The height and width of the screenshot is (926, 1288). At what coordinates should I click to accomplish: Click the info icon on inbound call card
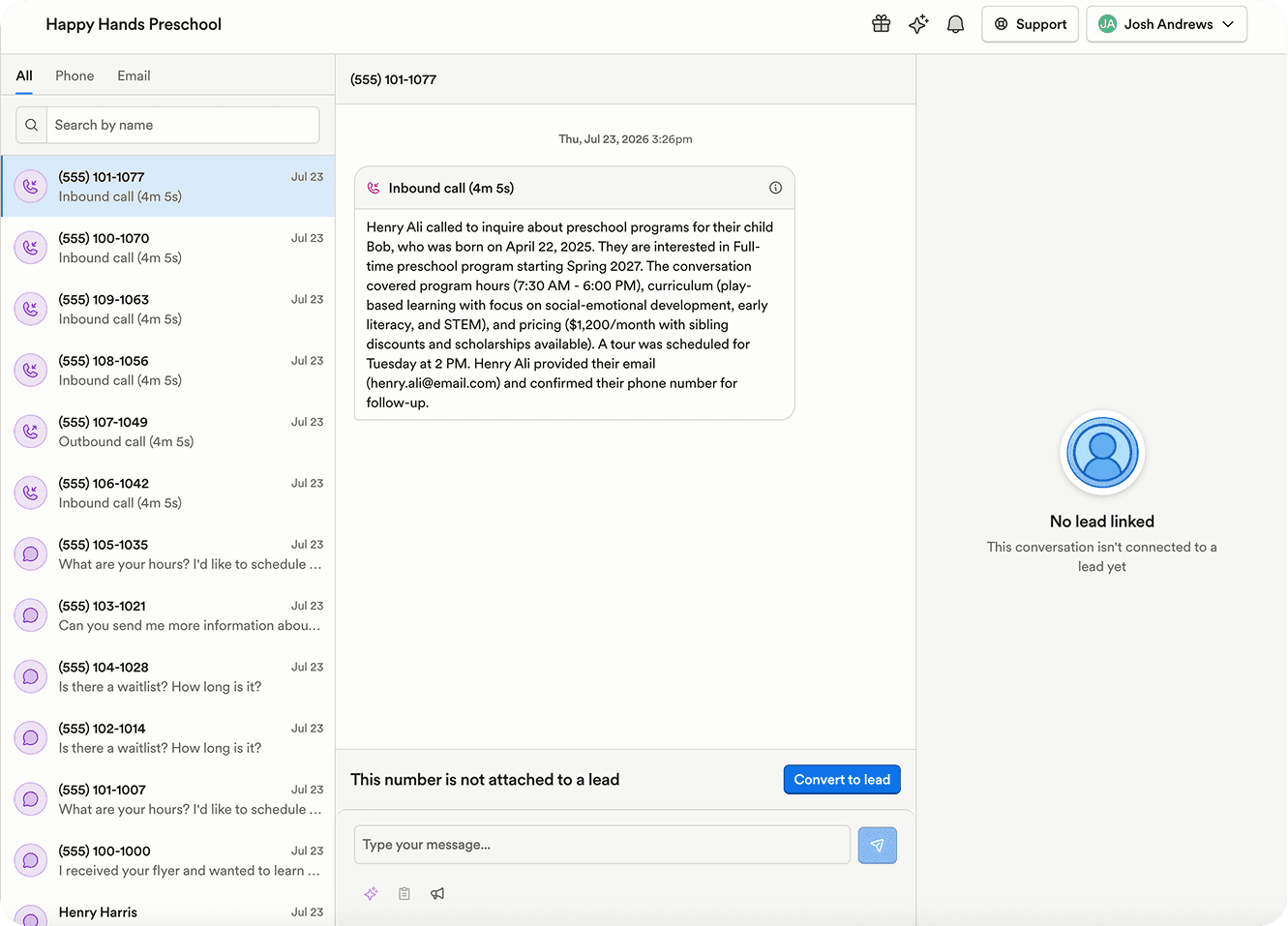click(x=775, y=188)
